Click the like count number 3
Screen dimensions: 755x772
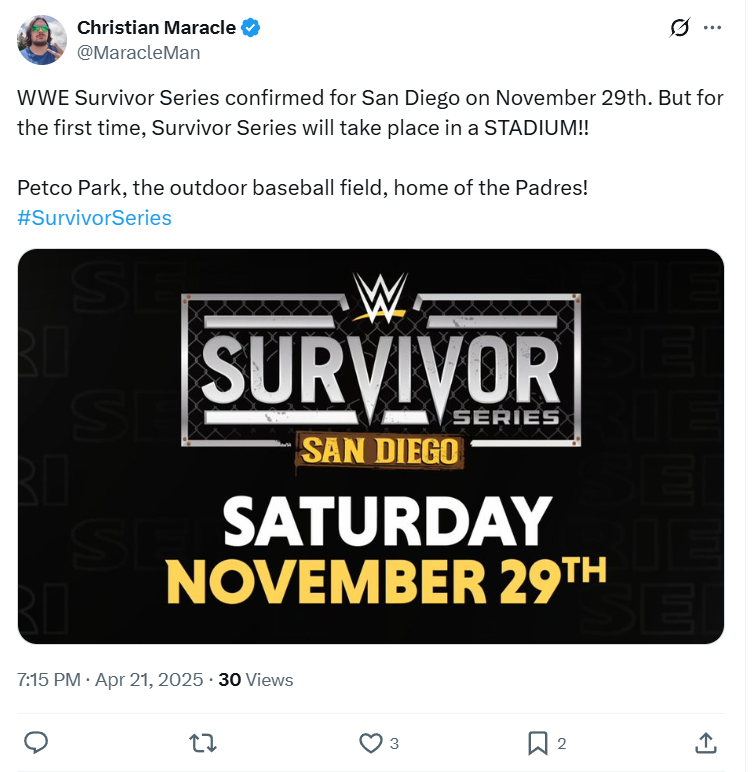pyautogui.click(x=394, y=743)
